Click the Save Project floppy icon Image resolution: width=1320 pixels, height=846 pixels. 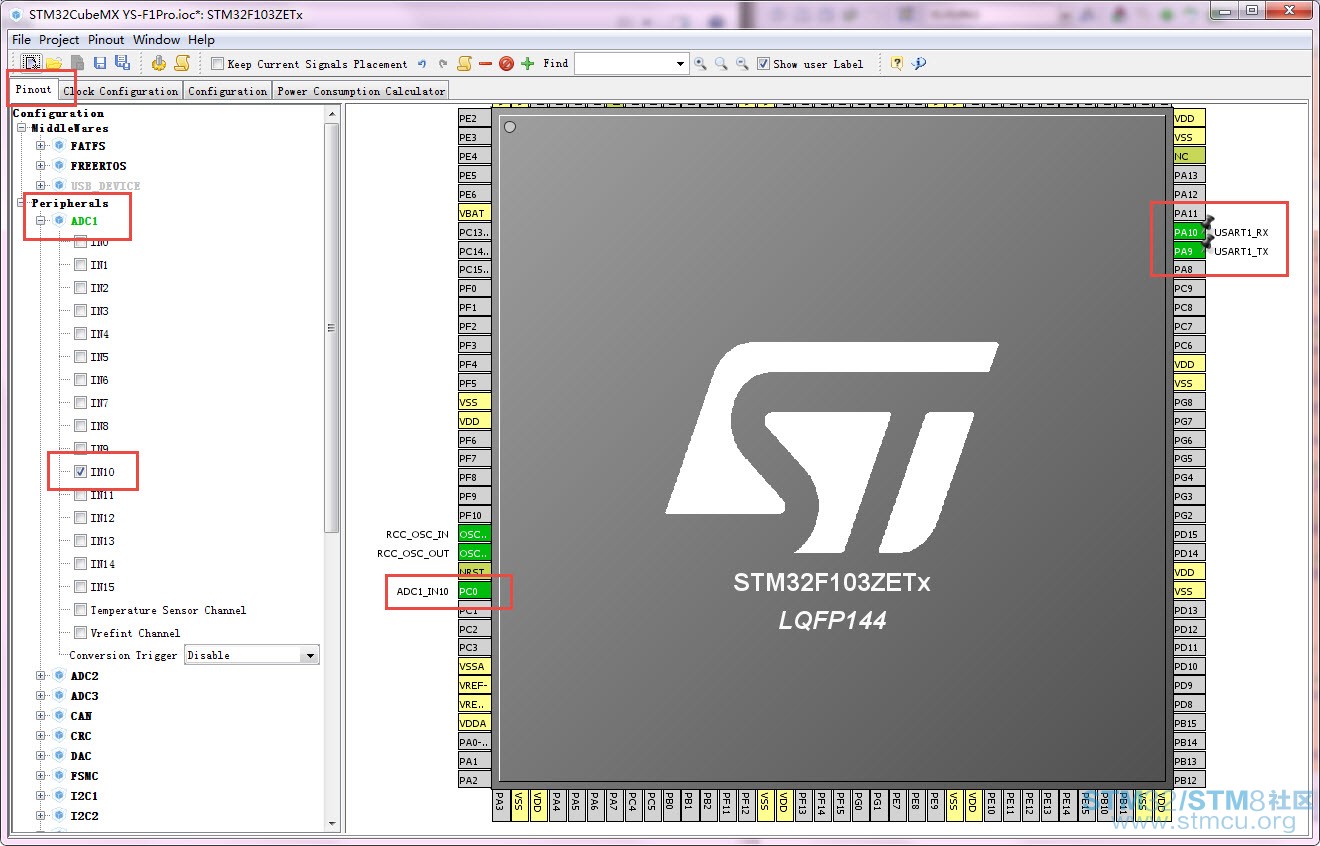100,63
